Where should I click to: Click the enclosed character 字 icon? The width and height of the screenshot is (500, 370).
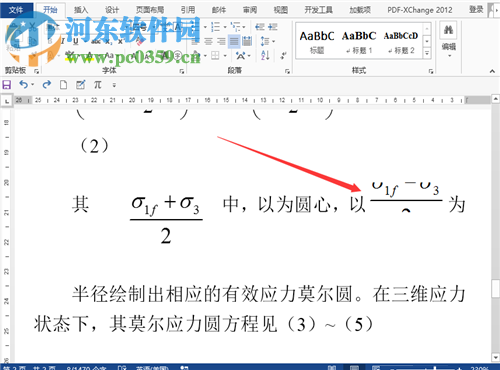178,55
